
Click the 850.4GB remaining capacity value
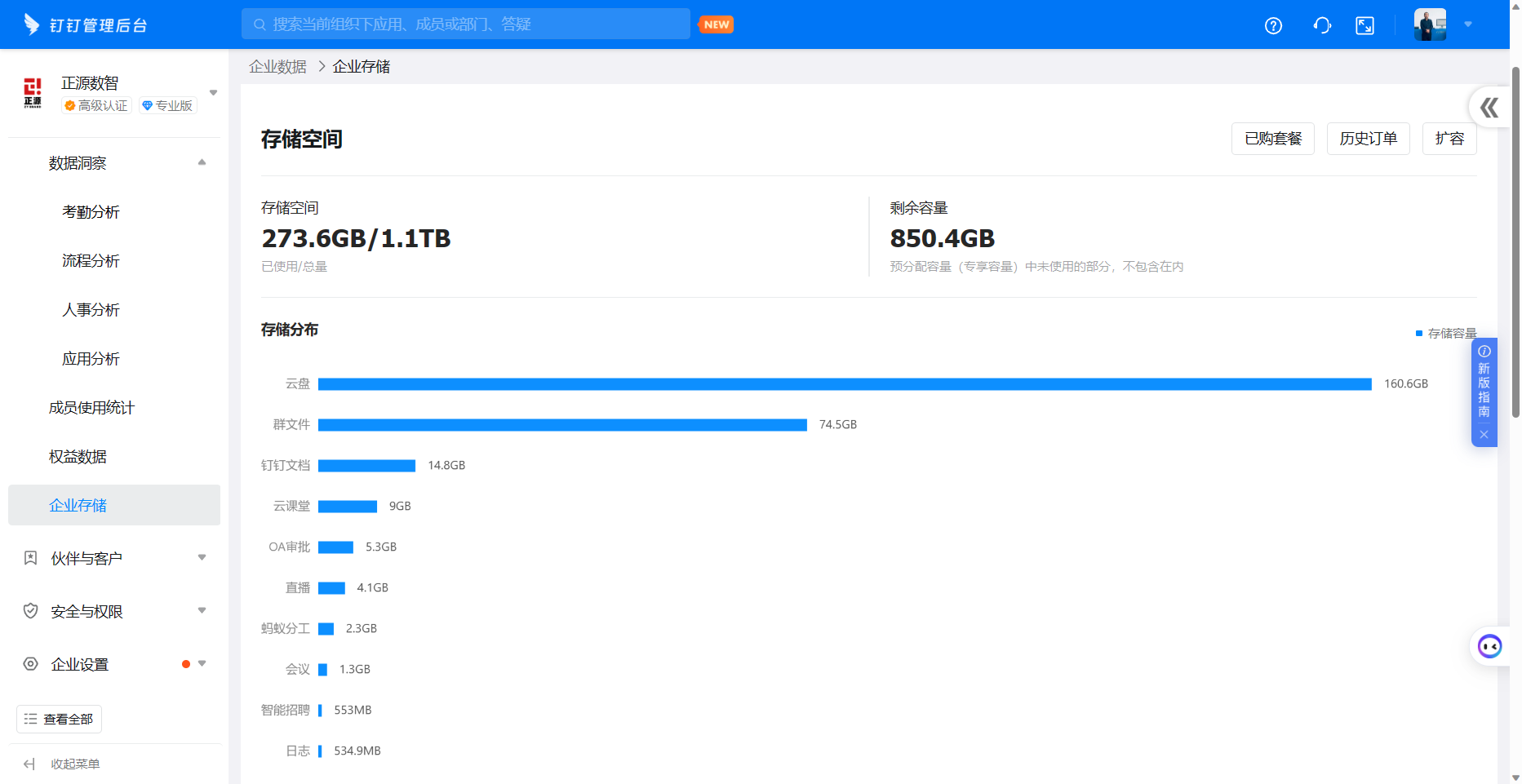click(943, 238)
